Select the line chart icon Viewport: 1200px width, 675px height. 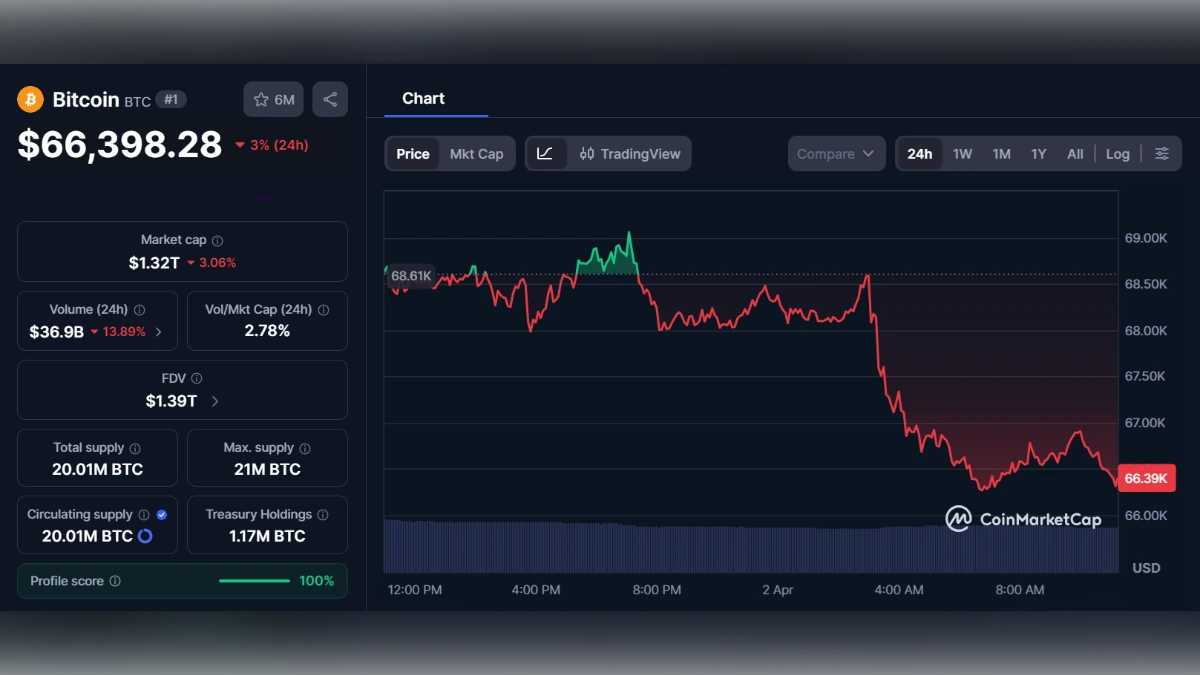546,153
